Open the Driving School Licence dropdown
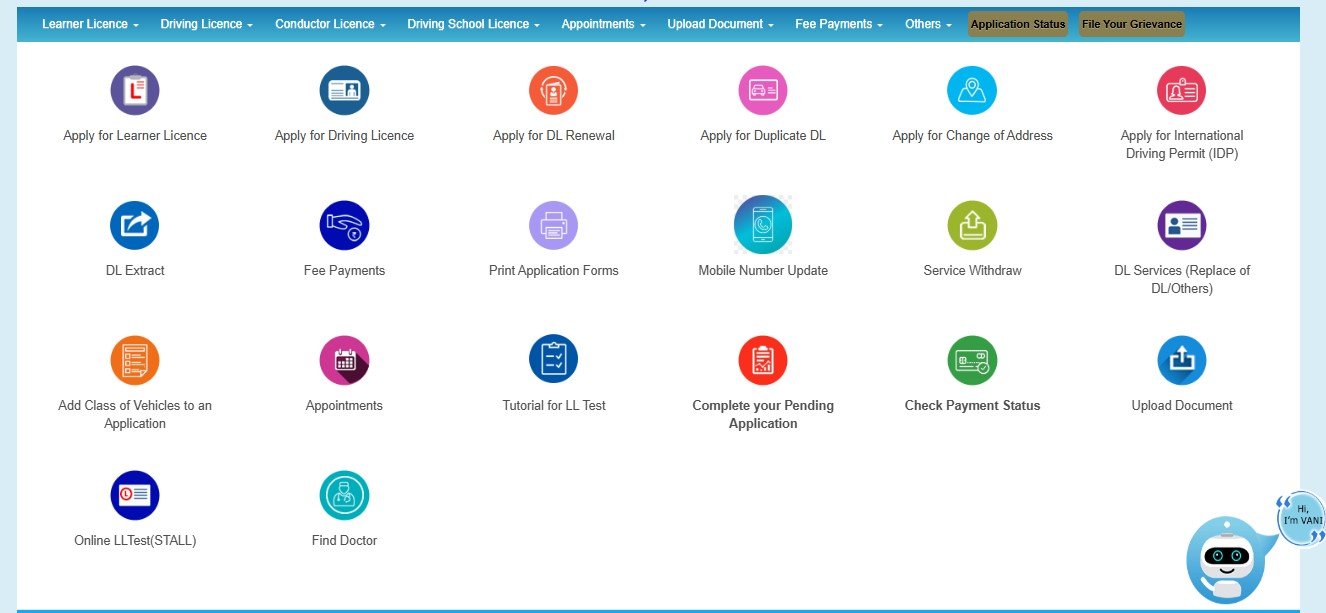1326x613 pixels. tap(473, 24)
